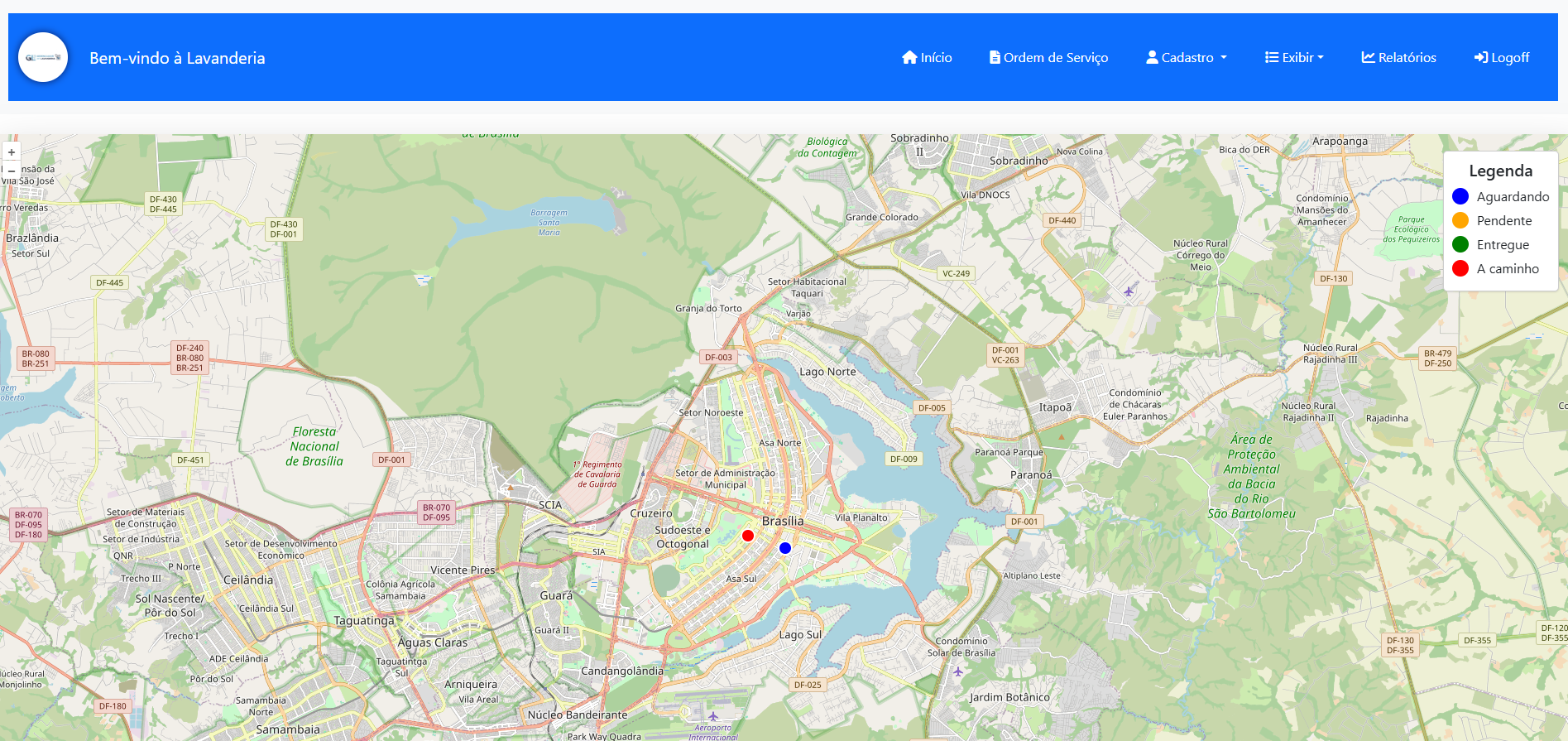Image resolution: width=1568 pixels, height=741 pixels.
Task: Click the red A caminho map marker
Action: (x=748, y=536)
